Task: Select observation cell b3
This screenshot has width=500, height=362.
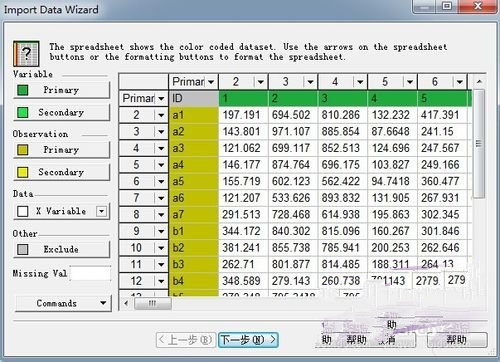Action: click(194, 264)
